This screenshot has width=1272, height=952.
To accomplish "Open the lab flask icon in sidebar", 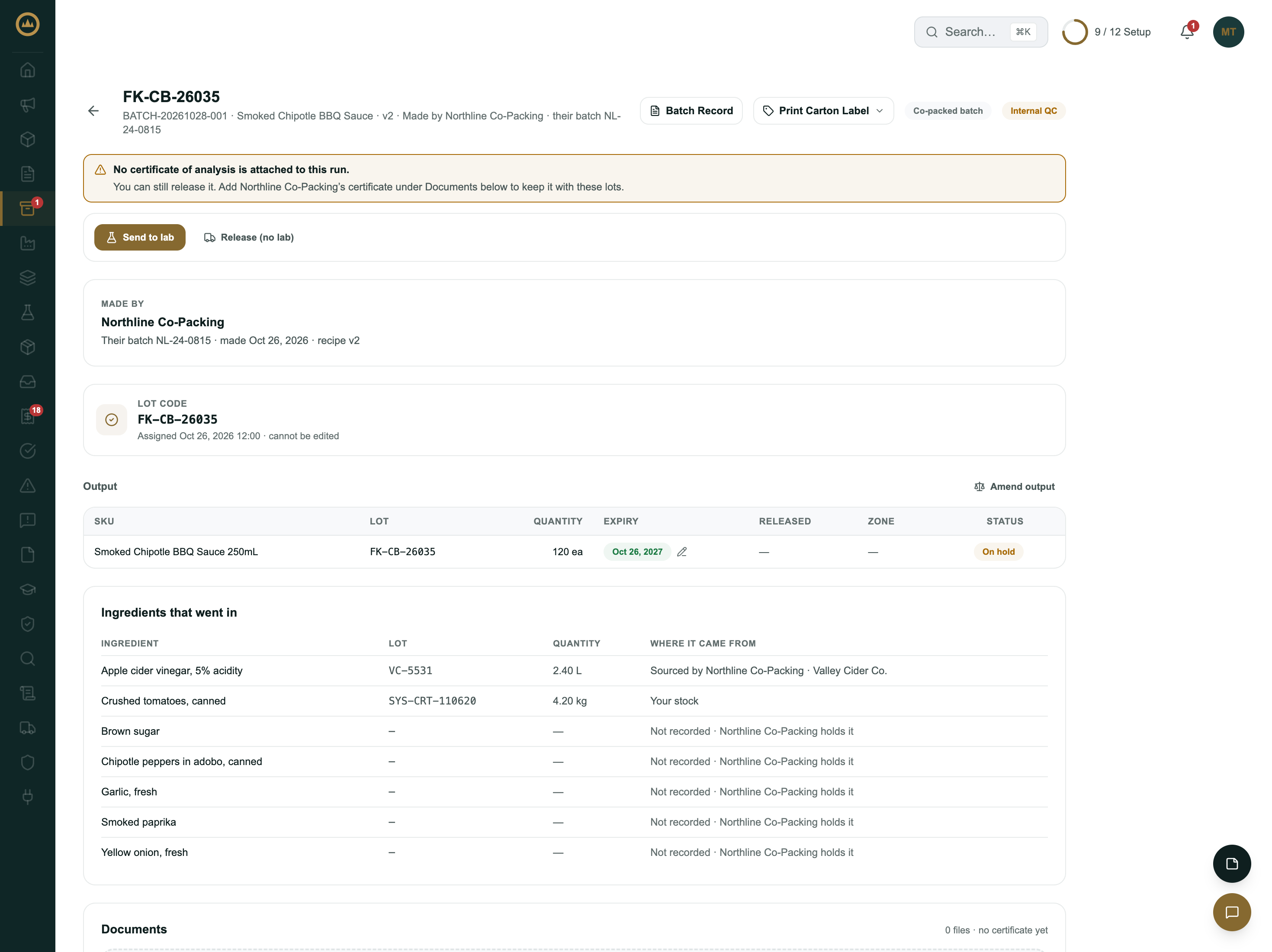I will coord(28,312).
